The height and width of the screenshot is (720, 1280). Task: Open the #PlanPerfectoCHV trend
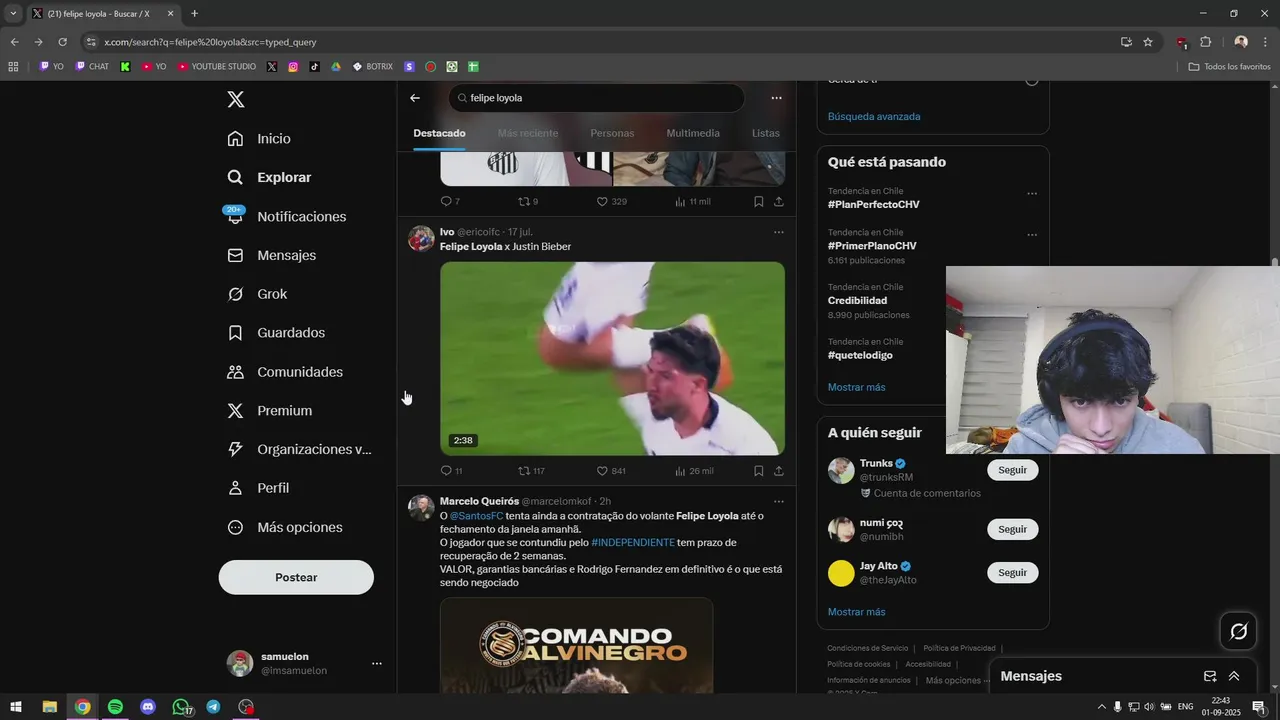(873, 204)
